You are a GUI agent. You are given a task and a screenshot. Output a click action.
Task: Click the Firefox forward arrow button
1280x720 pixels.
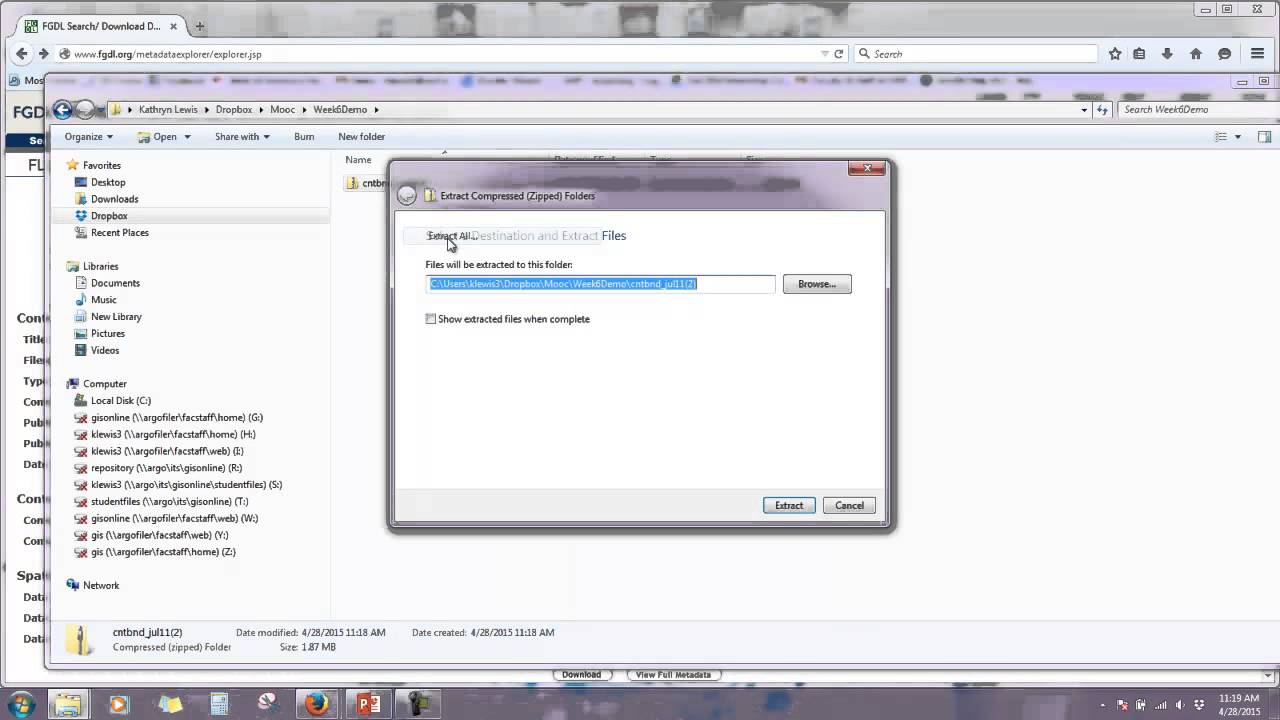click(x=43, y=54)
